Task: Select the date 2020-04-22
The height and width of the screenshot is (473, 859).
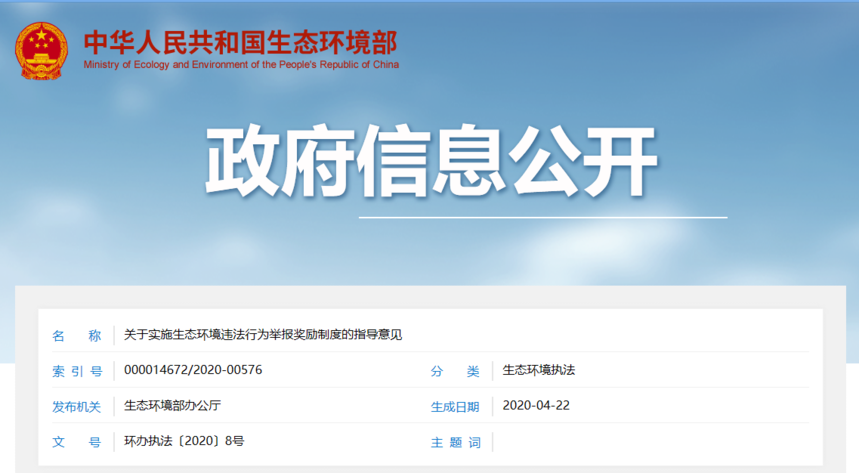Action: pos(536,406)
